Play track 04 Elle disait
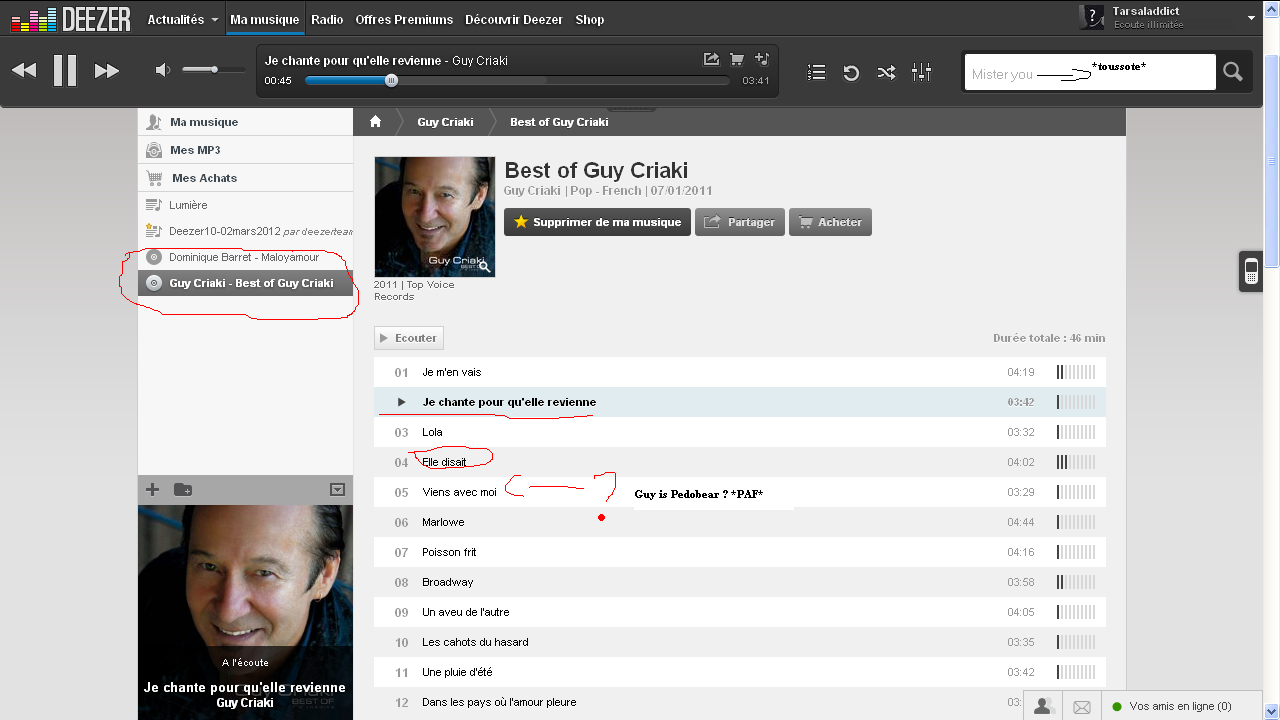Viewport: 1280px width, 720px height. [740, 462]
